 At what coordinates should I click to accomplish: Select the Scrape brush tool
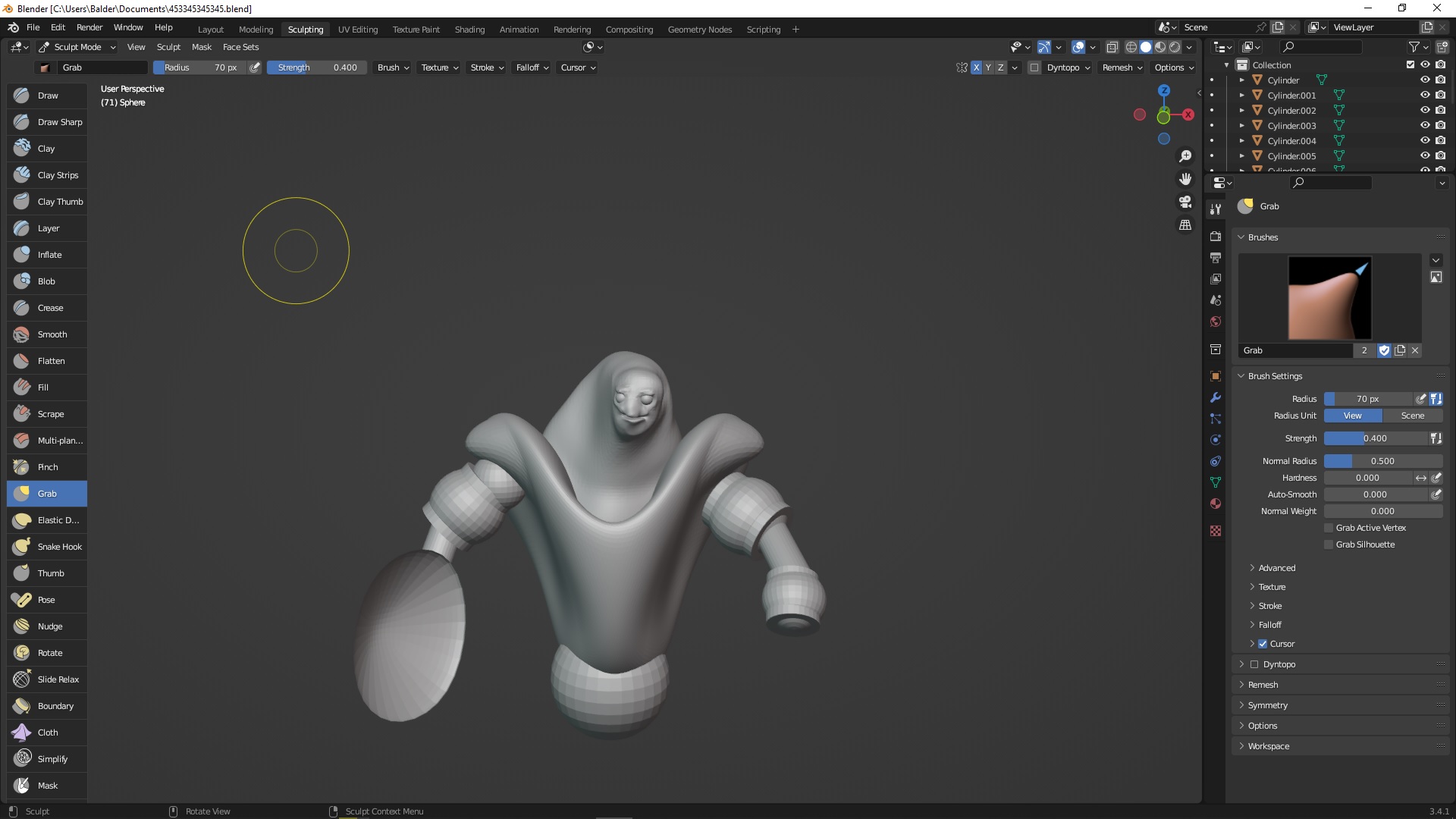(x=47, y=414)
